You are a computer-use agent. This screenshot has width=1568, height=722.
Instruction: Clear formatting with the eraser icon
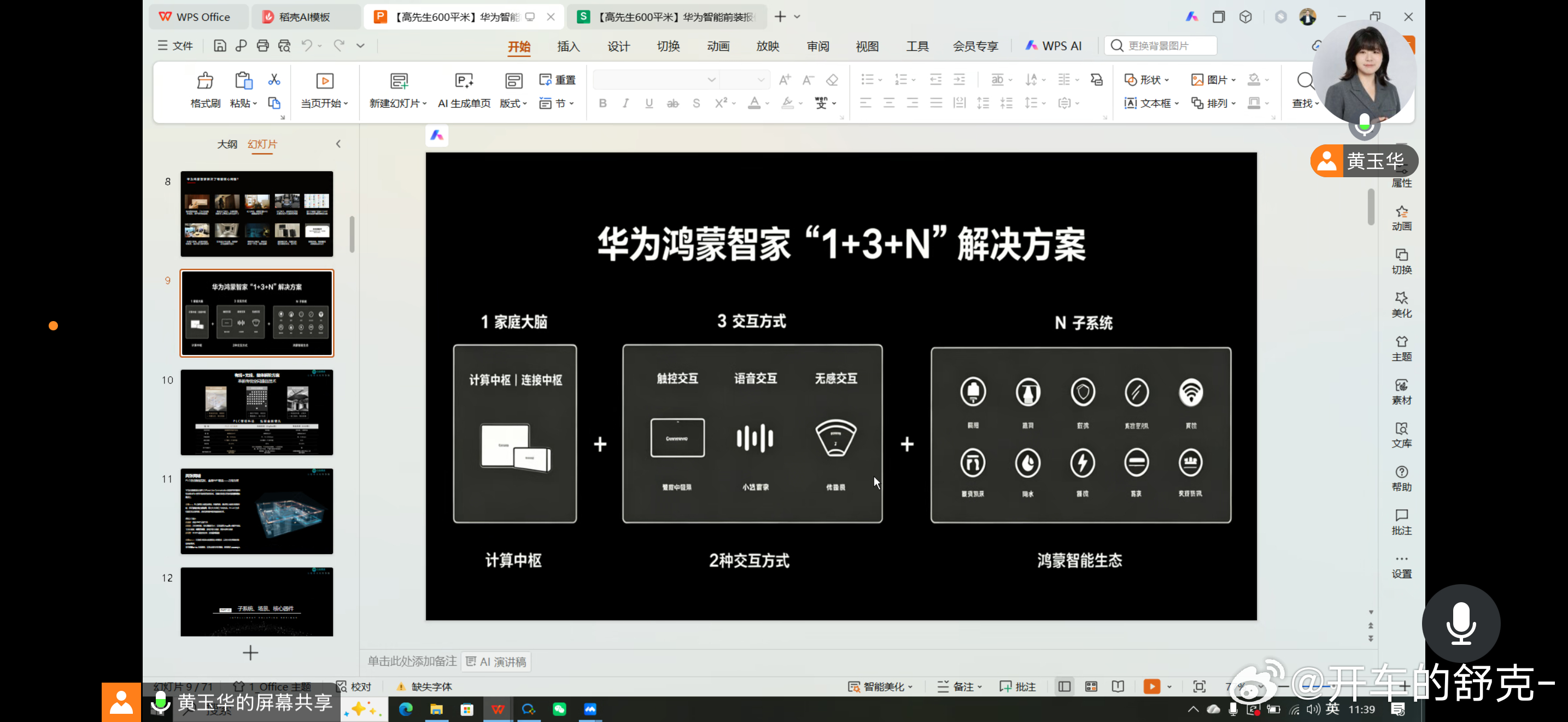[x=832, y=80]
